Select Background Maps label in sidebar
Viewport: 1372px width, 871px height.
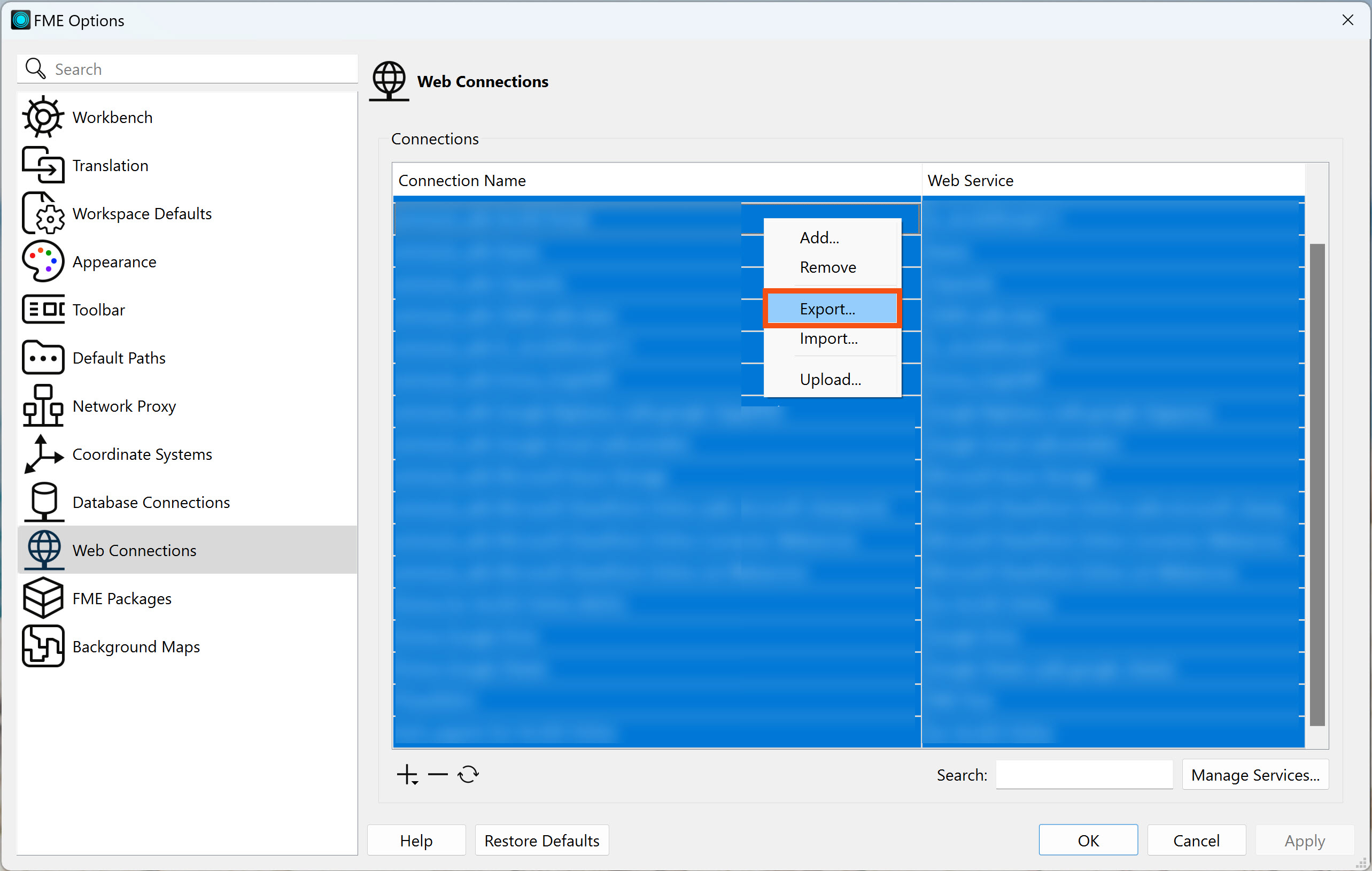pos(136,646)
